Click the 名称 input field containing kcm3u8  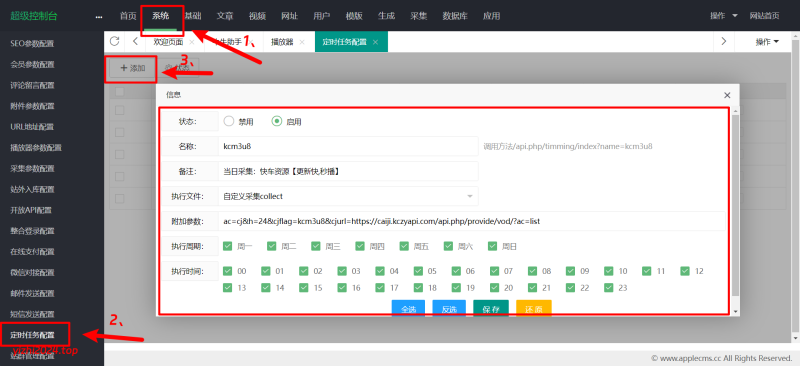[348, 146]
